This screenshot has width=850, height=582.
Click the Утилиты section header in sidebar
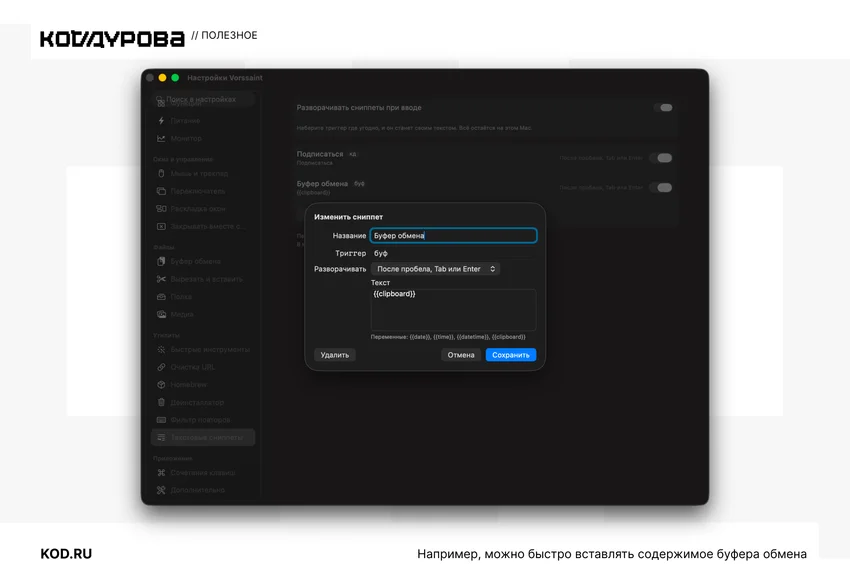click(166, 335)
